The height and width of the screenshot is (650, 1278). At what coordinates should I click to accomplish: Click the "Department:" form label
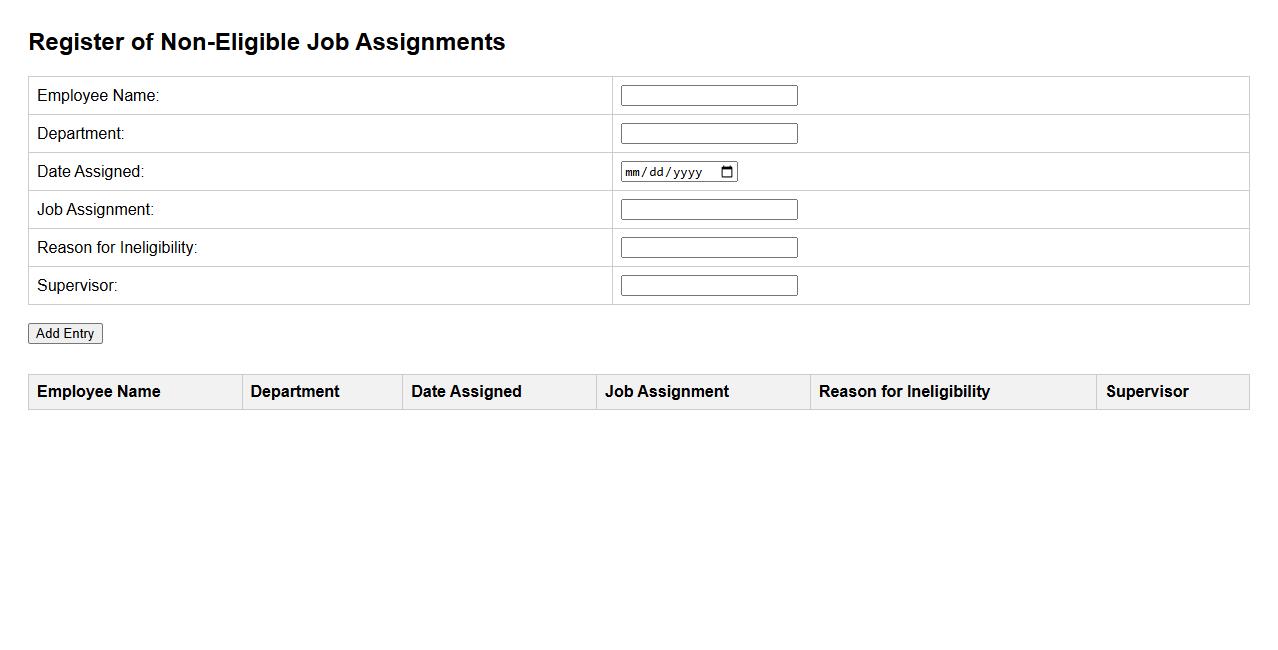81,134
